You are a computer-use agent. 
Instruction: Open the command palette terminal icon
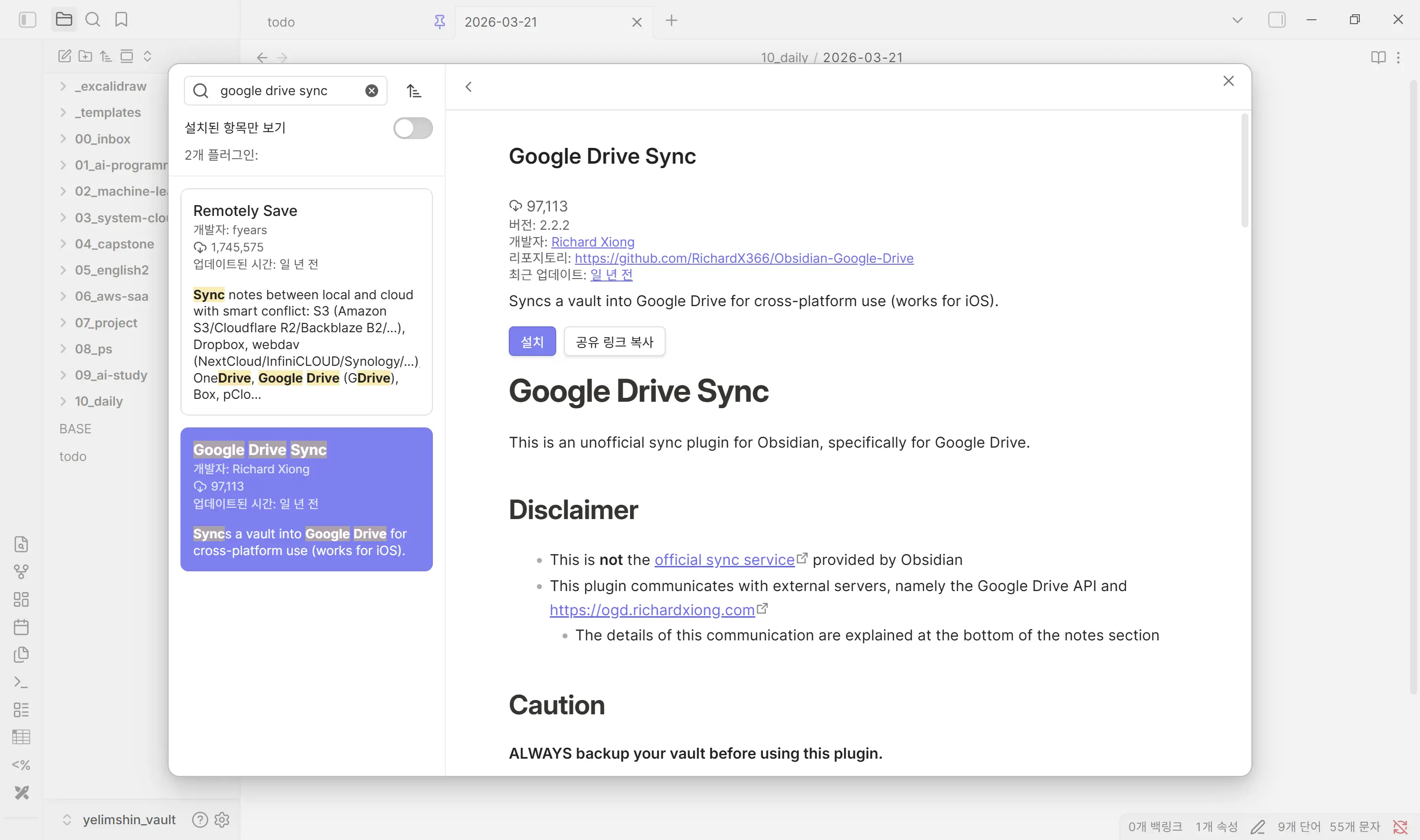pos(21,682)
